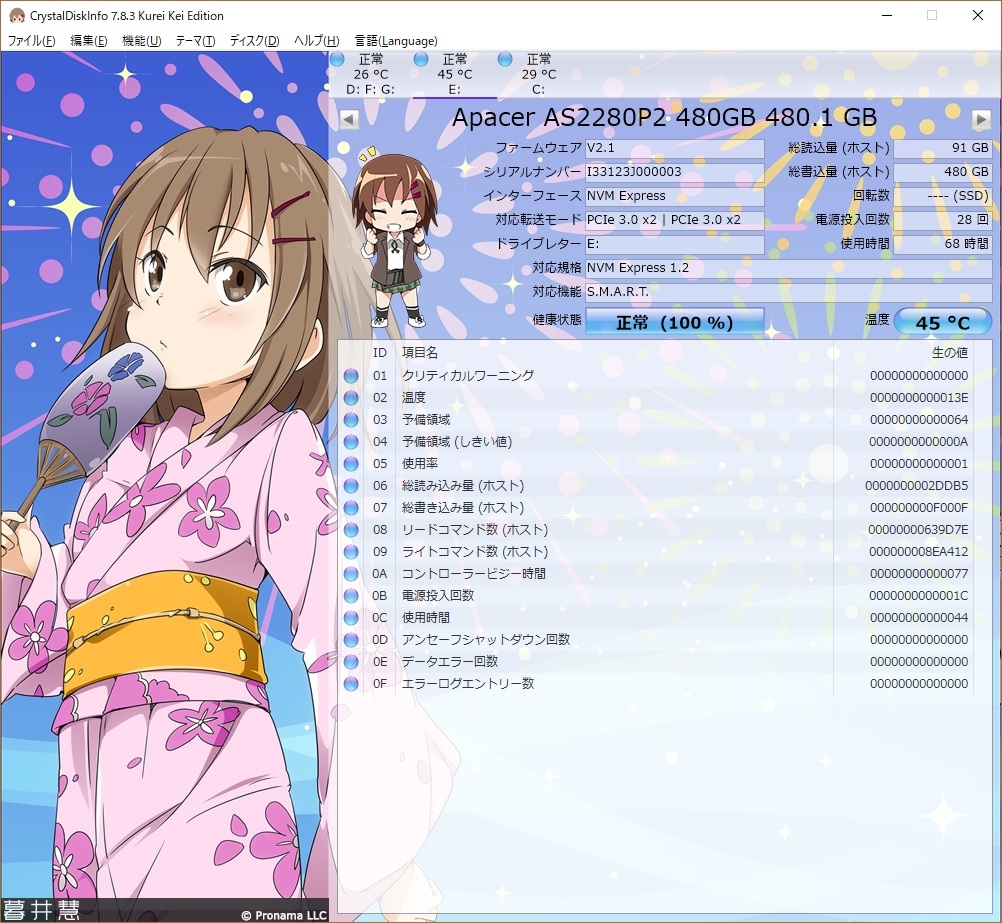Click the standard field NVM Express 1.2
1002x923 pixels.
click(789, 268)
